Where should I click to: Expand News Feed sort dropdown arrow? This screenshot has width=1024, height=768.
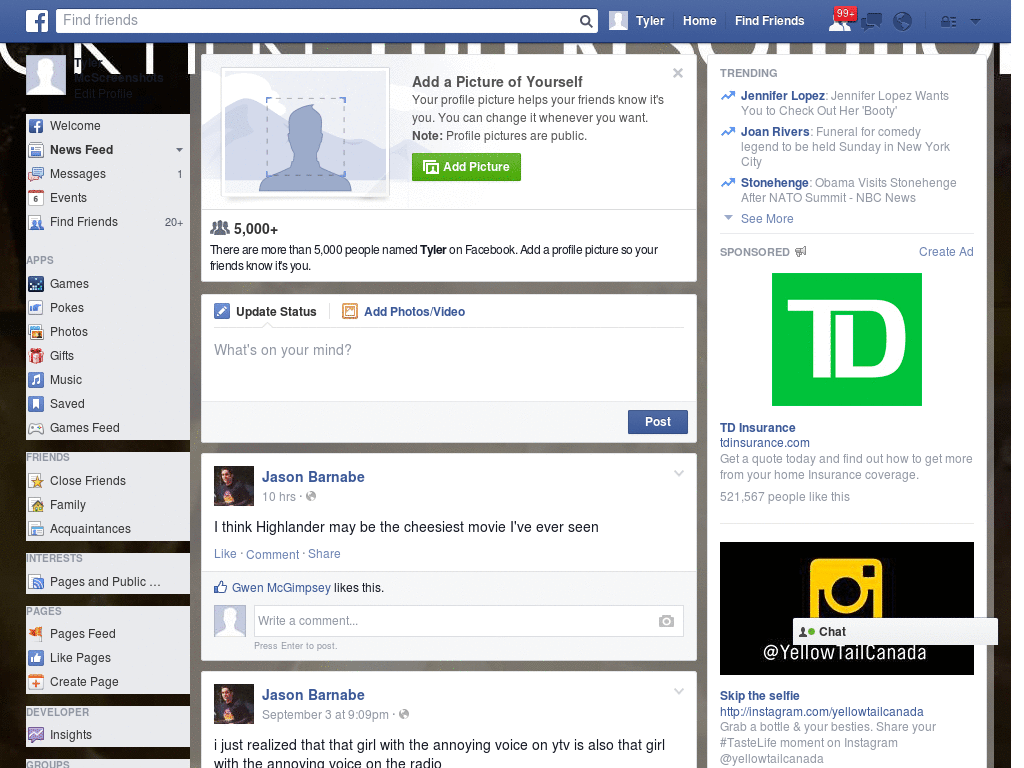coord(179,150)
